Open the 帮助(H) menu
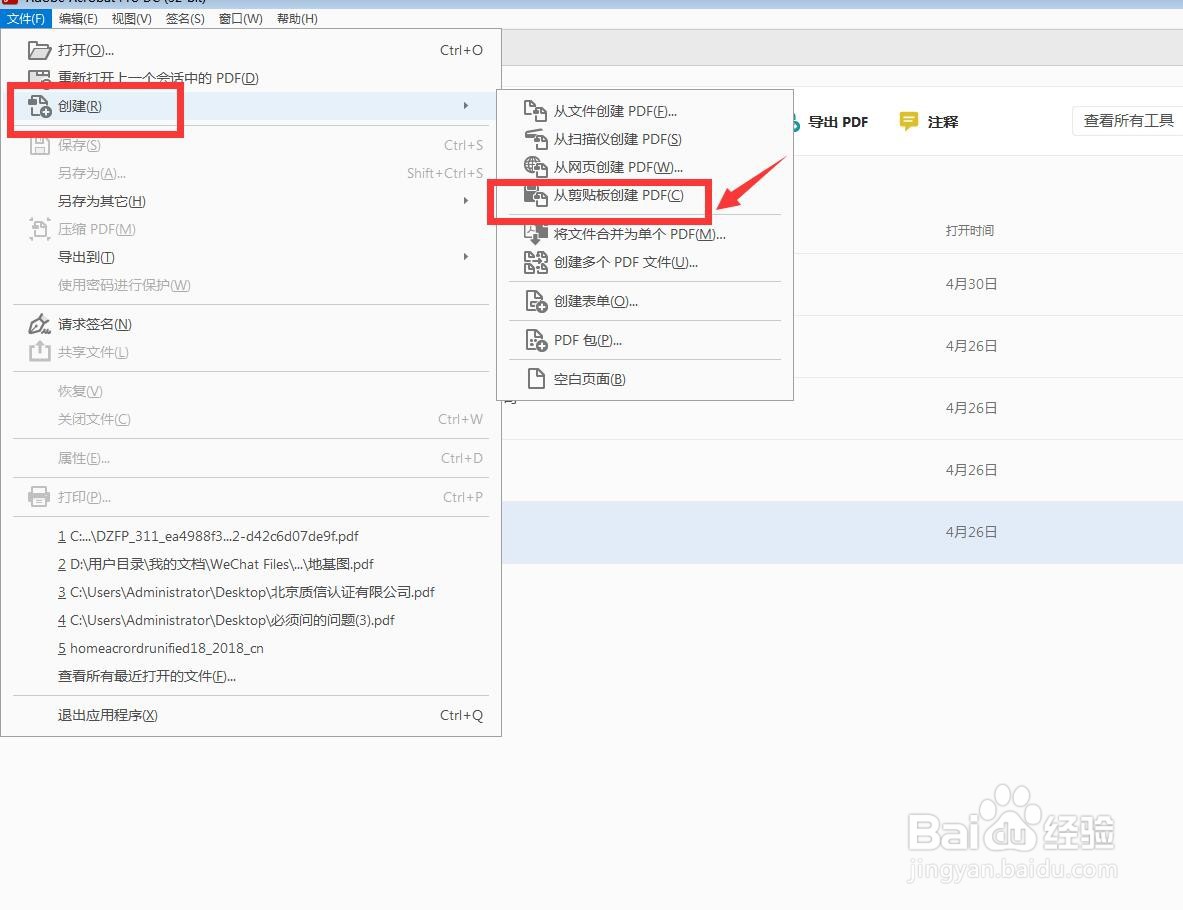 click(x=297, y=18)
